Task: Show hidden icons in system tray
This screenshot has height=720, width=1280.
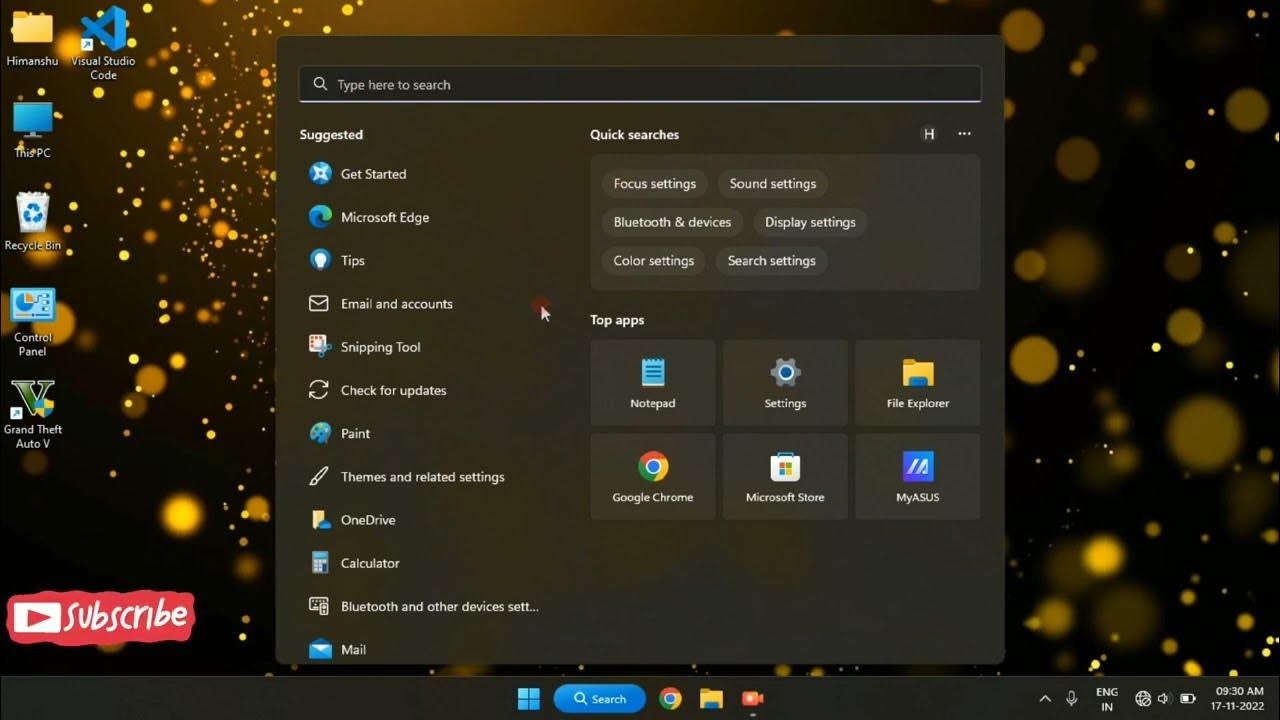Action: (x=1045, y=699)
